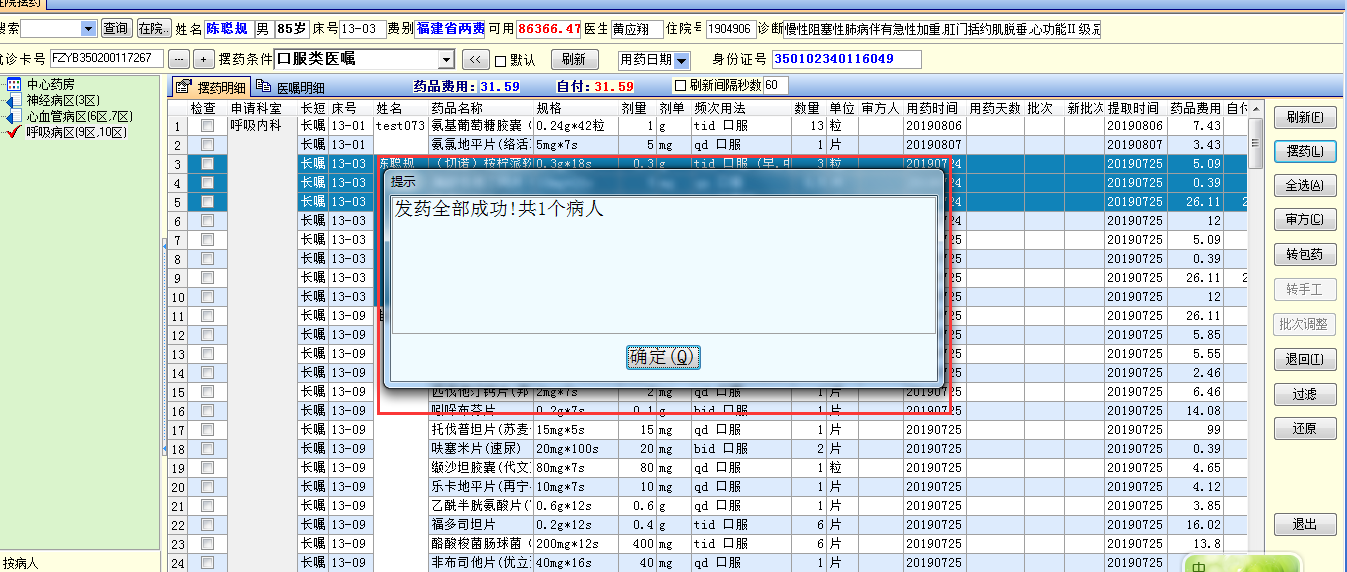This screenshot has width=1347, height=572.
Task: Click the 神经病区(3区) ward icon
Action: click(x=14, y=101)
